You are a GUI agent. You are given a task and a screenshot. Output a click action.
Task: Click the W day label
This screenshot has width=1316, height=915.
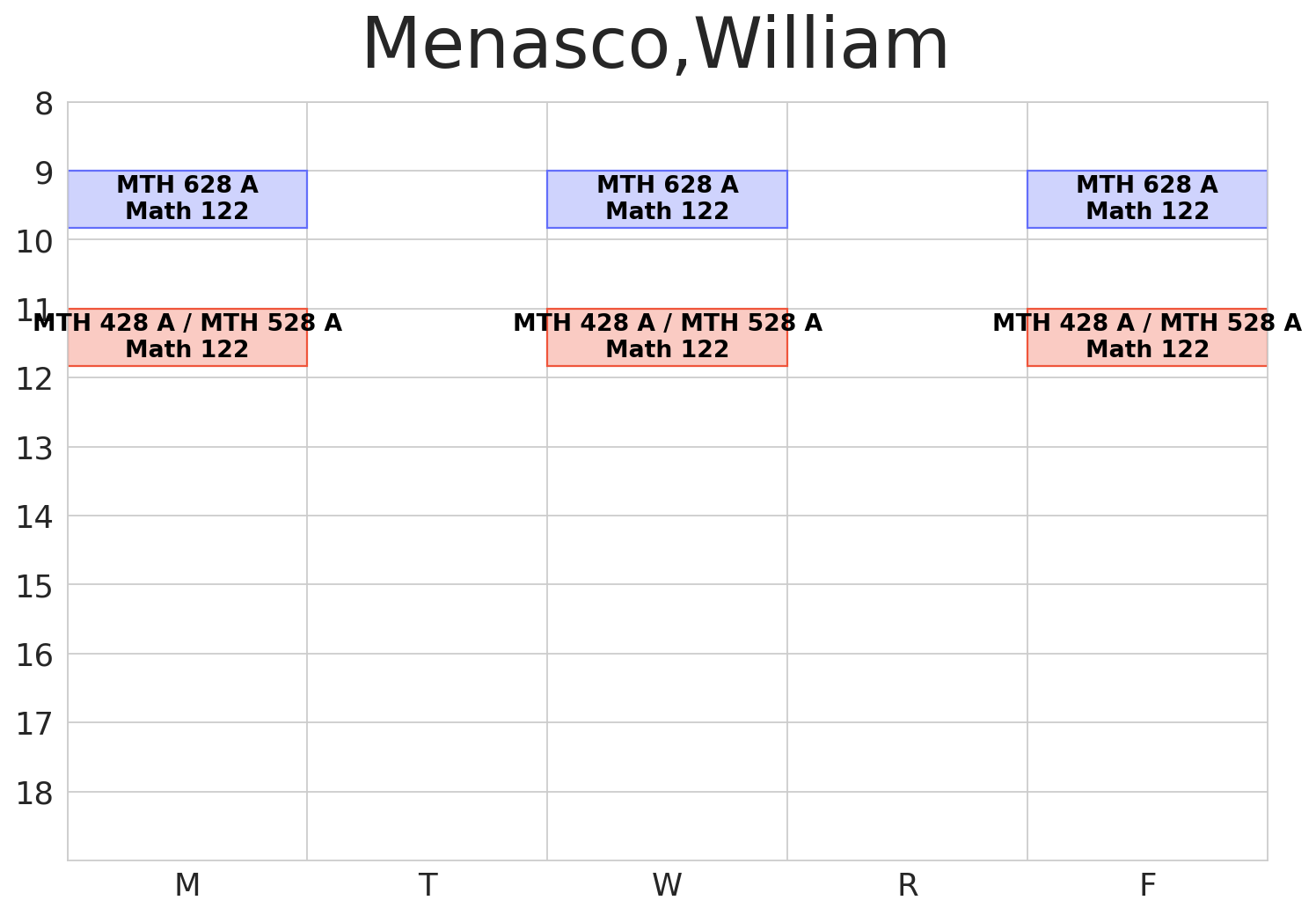coord(667,885)
